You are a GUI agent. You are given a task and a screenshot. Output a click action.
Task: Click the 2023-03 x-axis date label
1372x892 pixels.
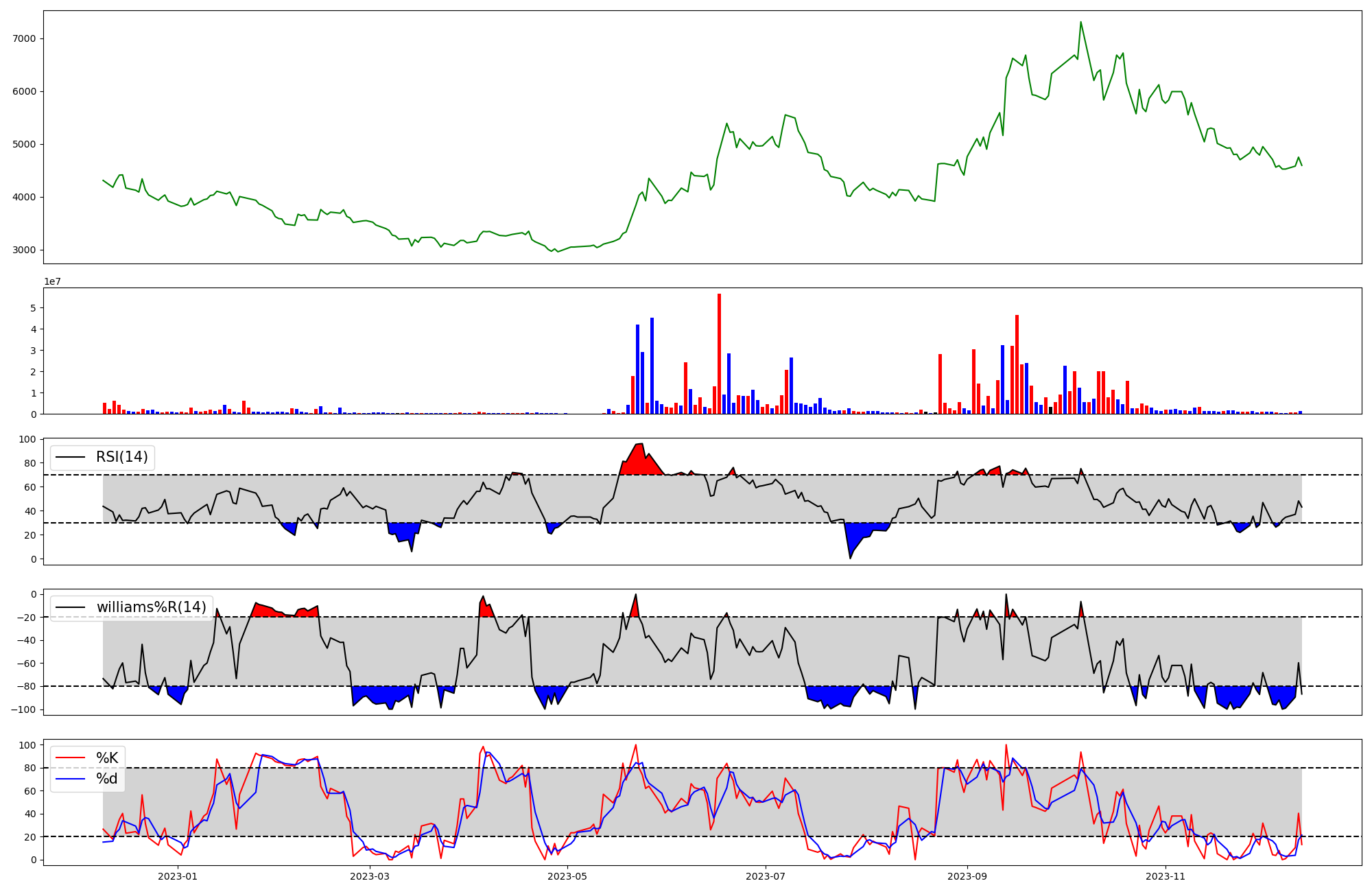pos(370,876)
